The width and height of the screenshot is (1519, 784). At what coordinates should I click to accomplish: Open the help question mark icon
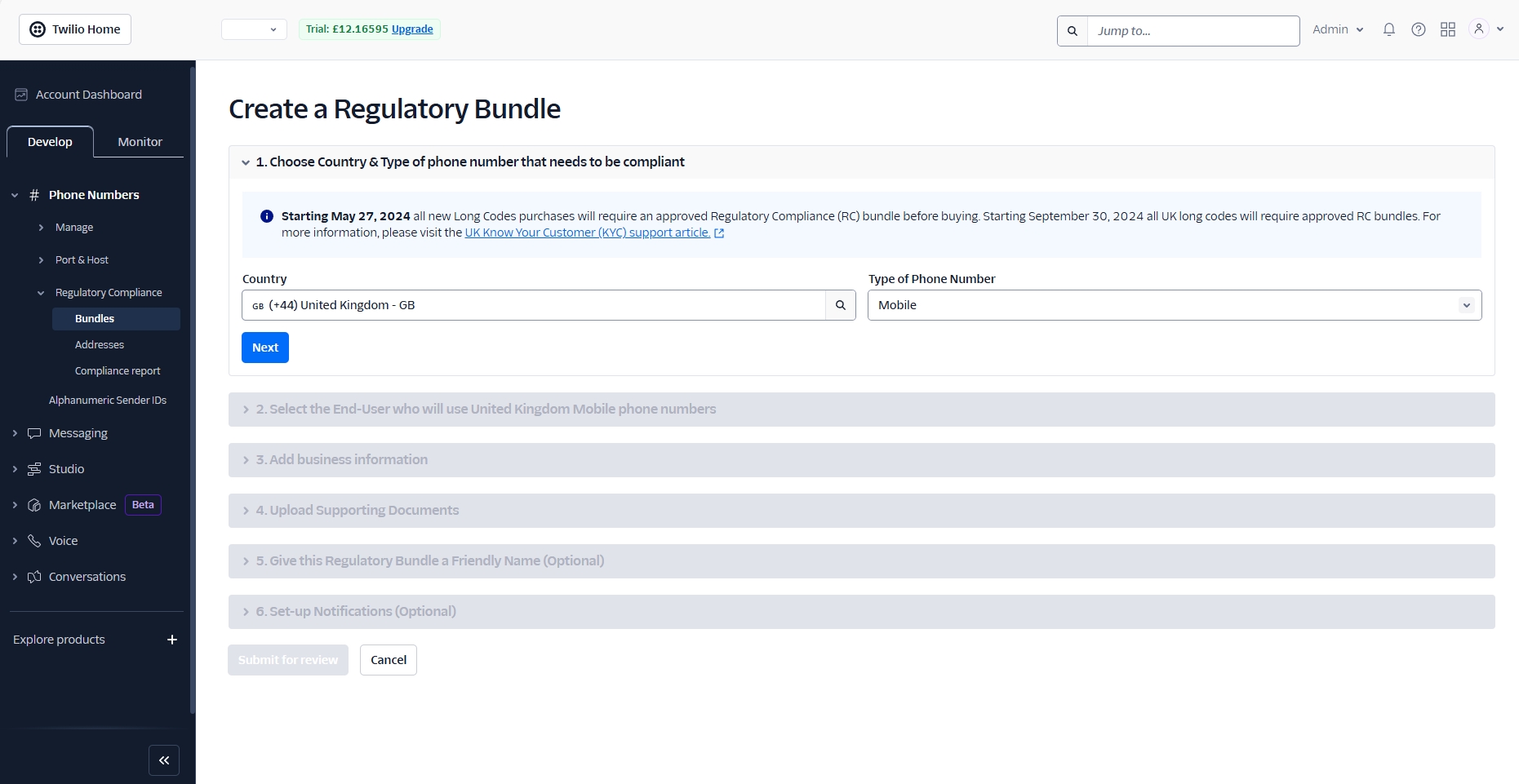[1419, 29]
